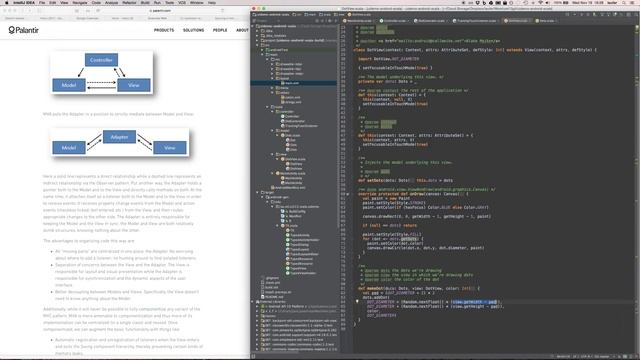Open the Refactor menu
Screen dimensions: 640x360
tap(129, 2)
